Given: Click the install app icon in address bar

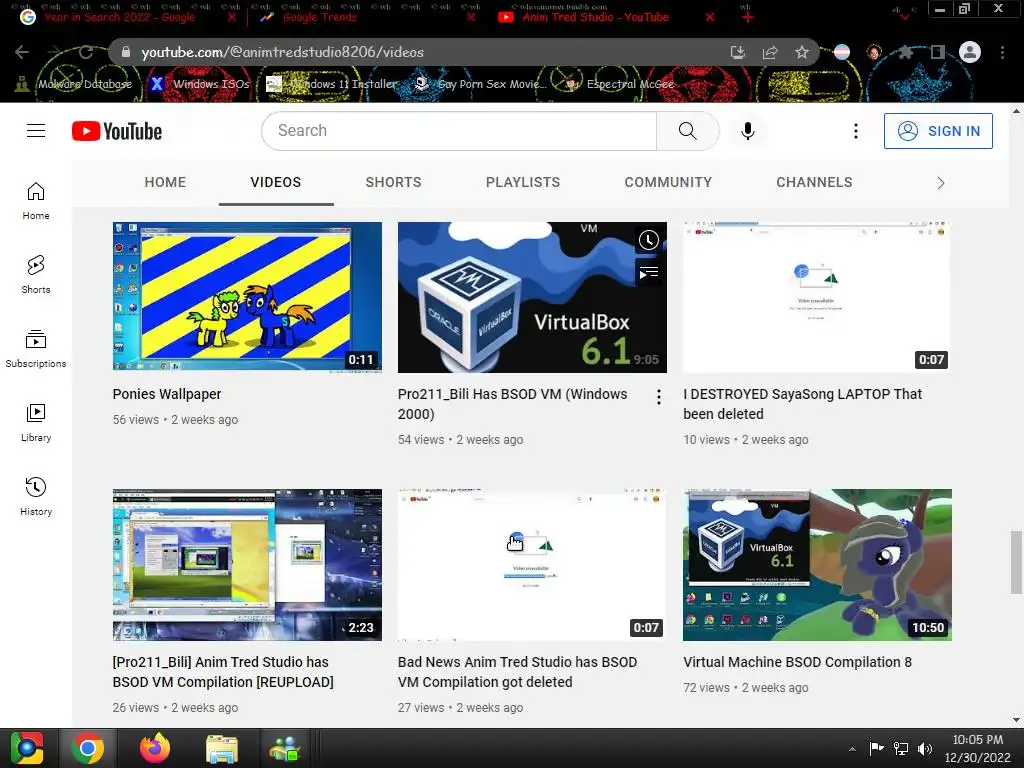Looking at the screenshot, I should (x=738, y=52).
